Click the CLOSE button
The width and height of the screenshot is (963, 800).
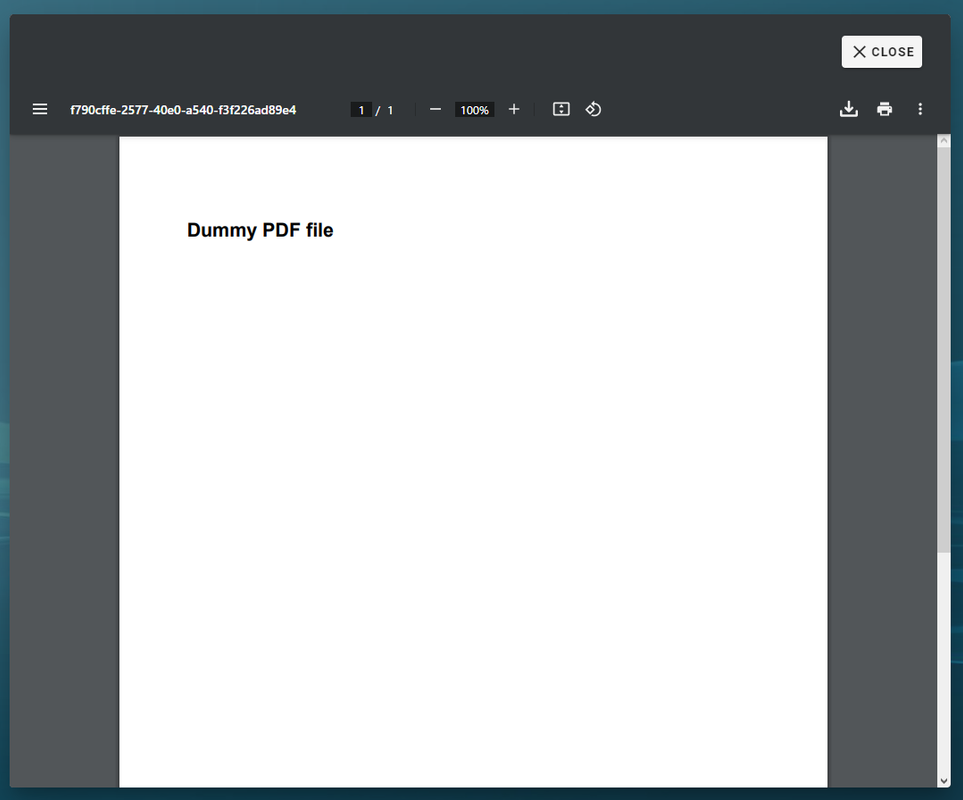(x=882, y=52)
